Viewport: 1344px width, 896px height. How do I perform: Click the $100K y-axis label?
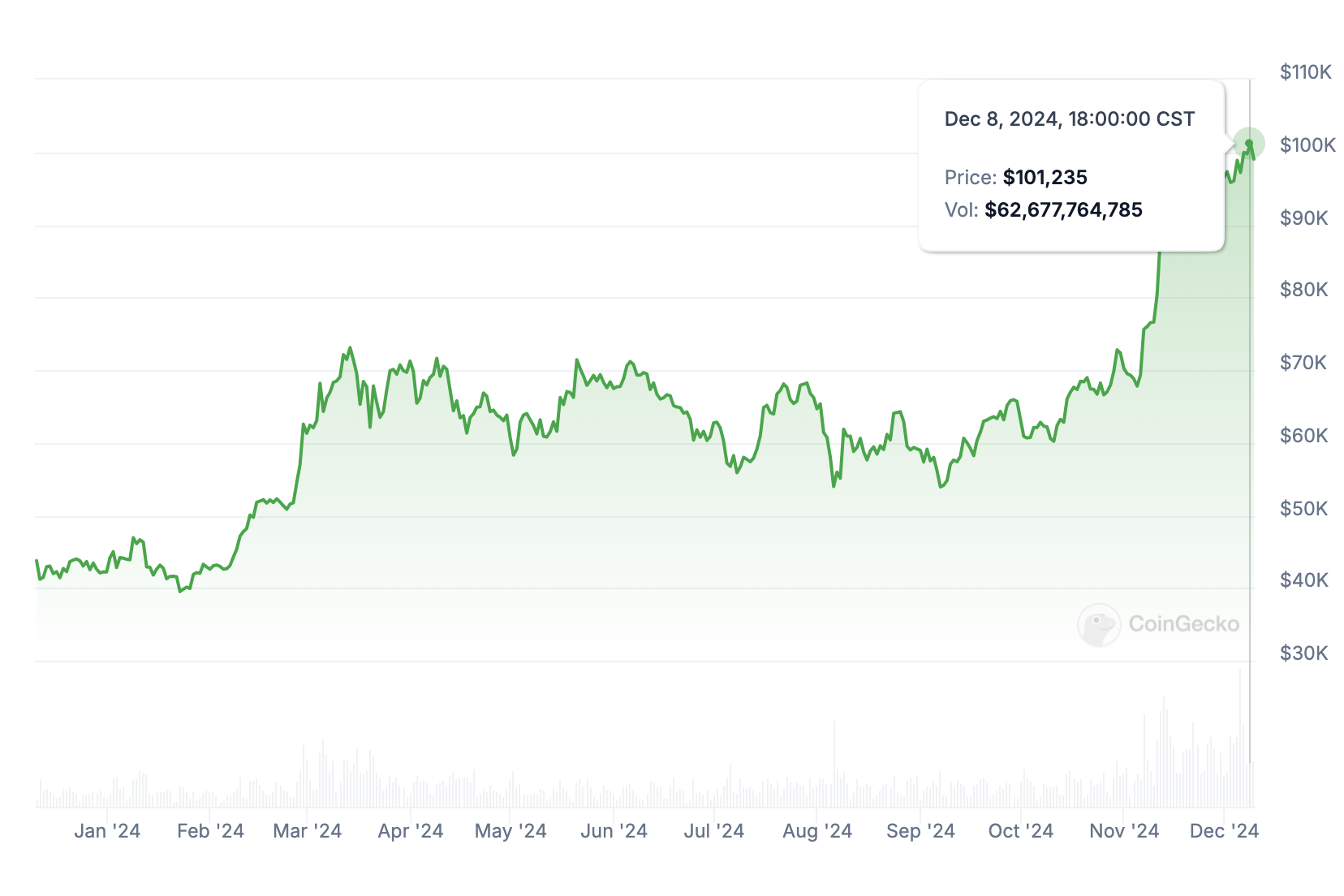[1307, 145]
